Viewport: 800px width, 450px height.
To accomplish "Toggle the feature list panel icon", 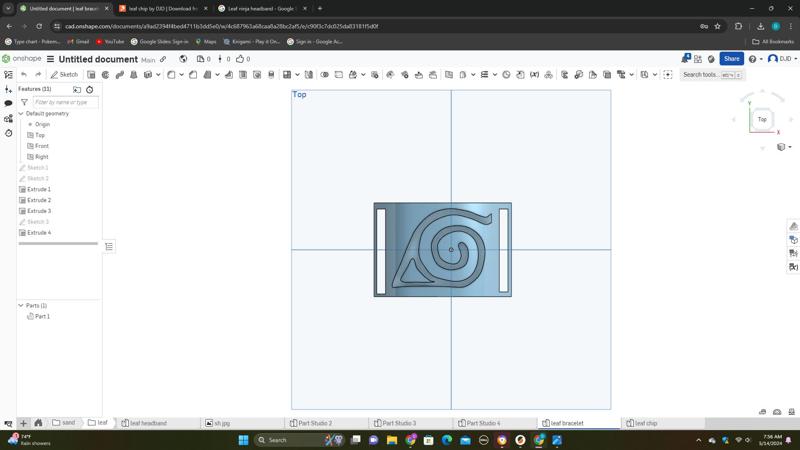I will [8, 74].
